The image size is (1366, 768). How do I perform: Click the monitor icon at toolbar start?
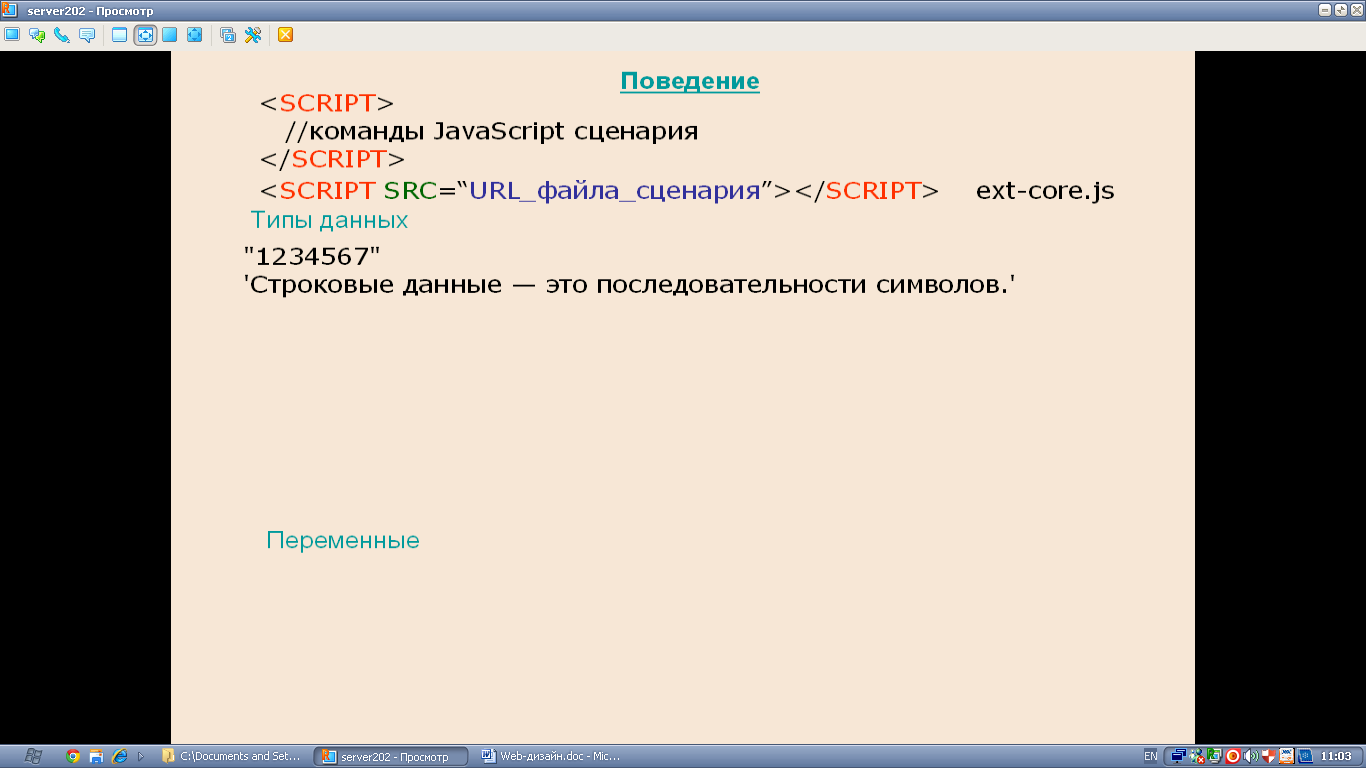tap(12, 35)
